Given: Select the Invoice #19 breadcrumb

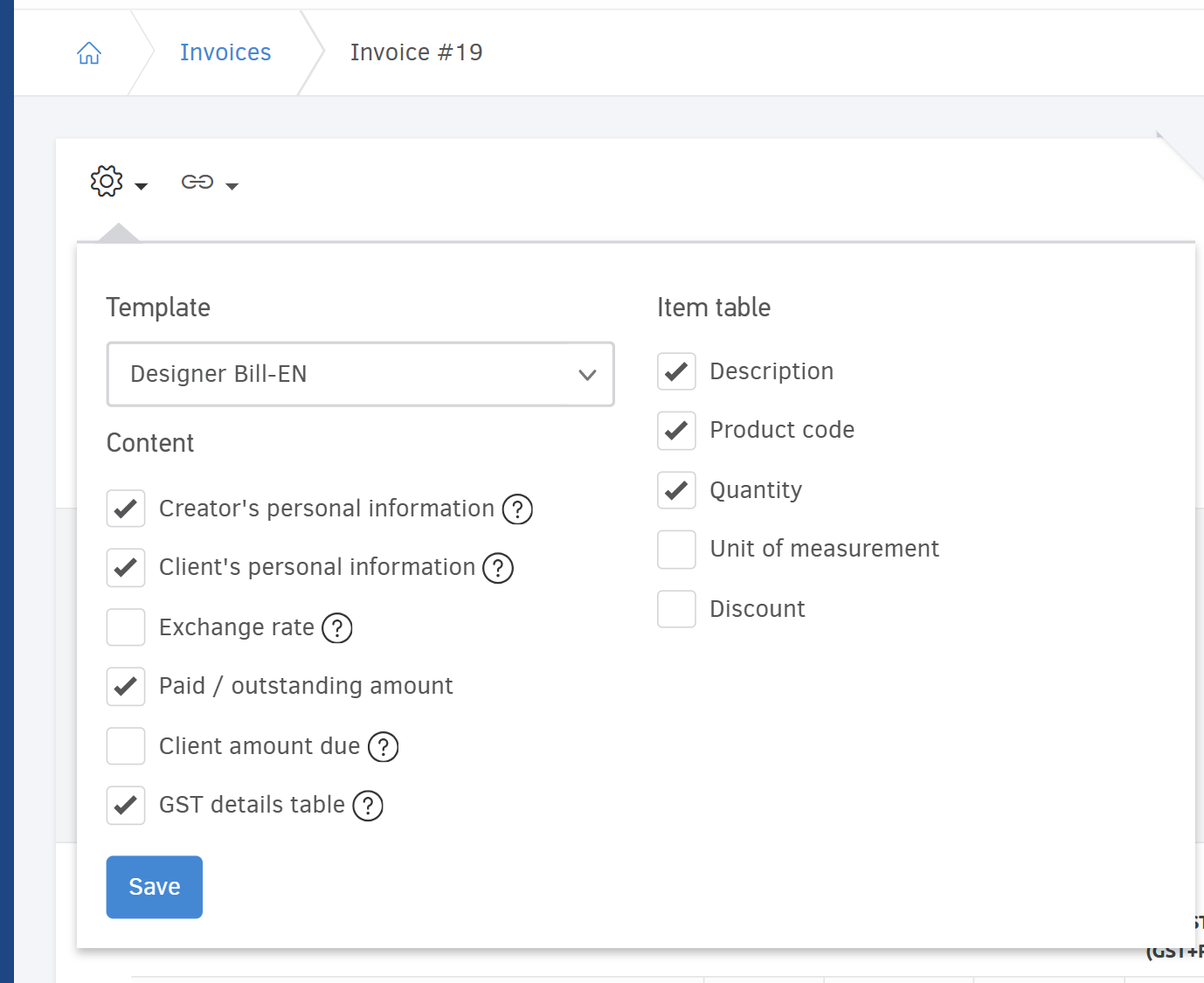Looking at the screenshot, I should [x=416, y=52].
